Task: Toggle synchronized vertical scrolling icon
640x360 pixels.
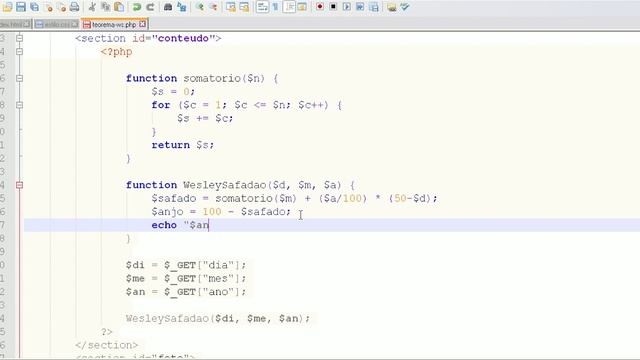Action: 231,7
